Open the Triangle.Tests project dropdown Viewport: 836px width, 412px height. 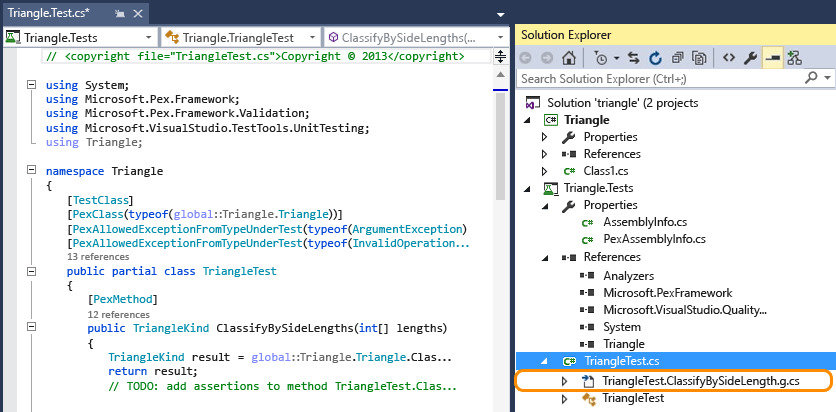[x=149, y=38]
